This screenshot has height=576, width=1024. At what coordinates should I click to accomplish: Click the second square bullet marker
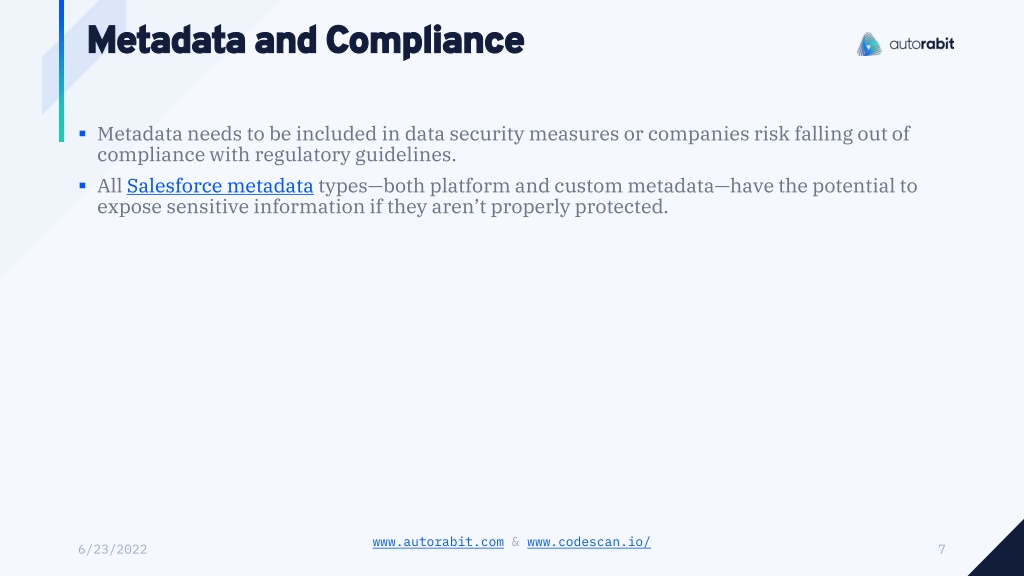point(82,185)
